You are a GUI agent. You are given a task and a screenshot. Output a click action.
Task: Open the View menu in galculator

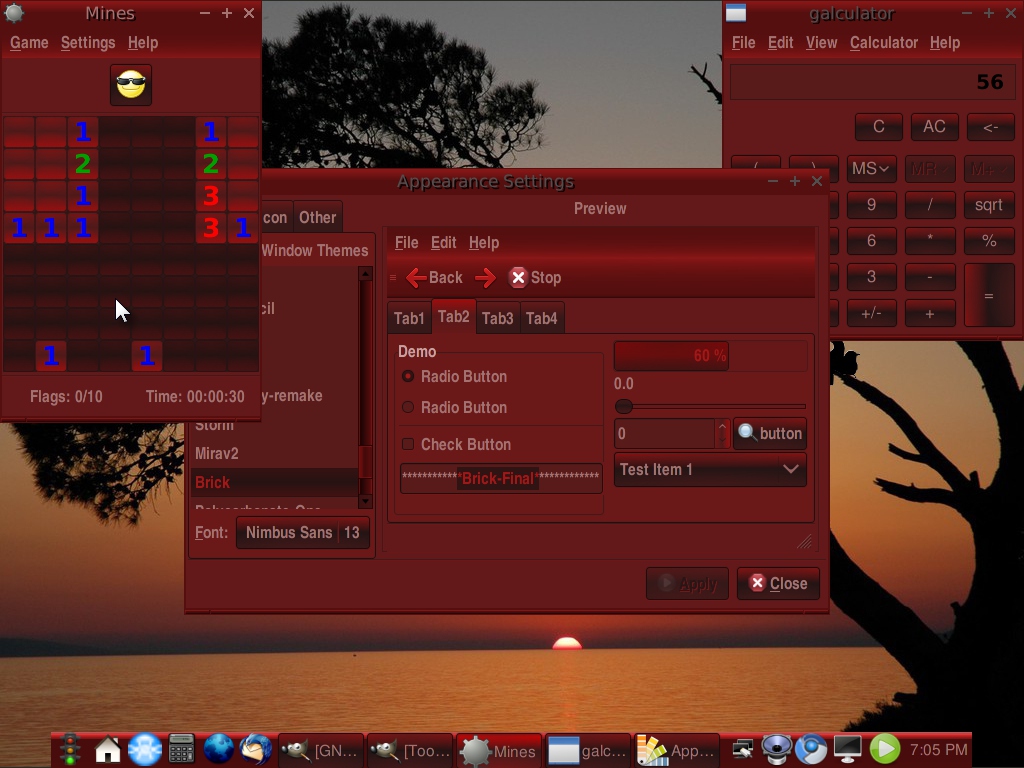pyautogui.click(x=821, y=43)
